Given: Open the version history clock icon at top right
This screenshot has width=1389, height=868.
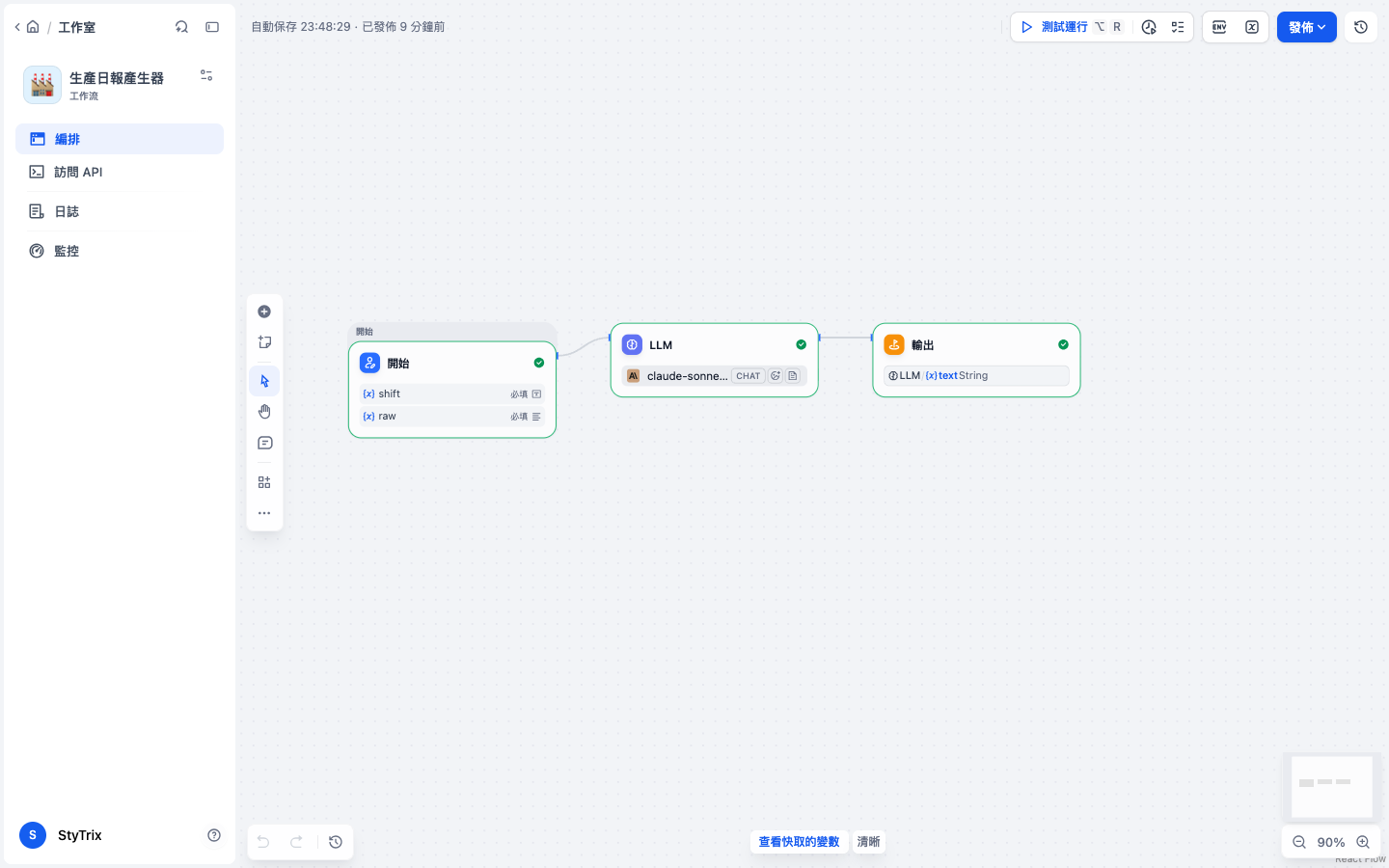Looking at the screenshot, I should tap(1361, 27).
